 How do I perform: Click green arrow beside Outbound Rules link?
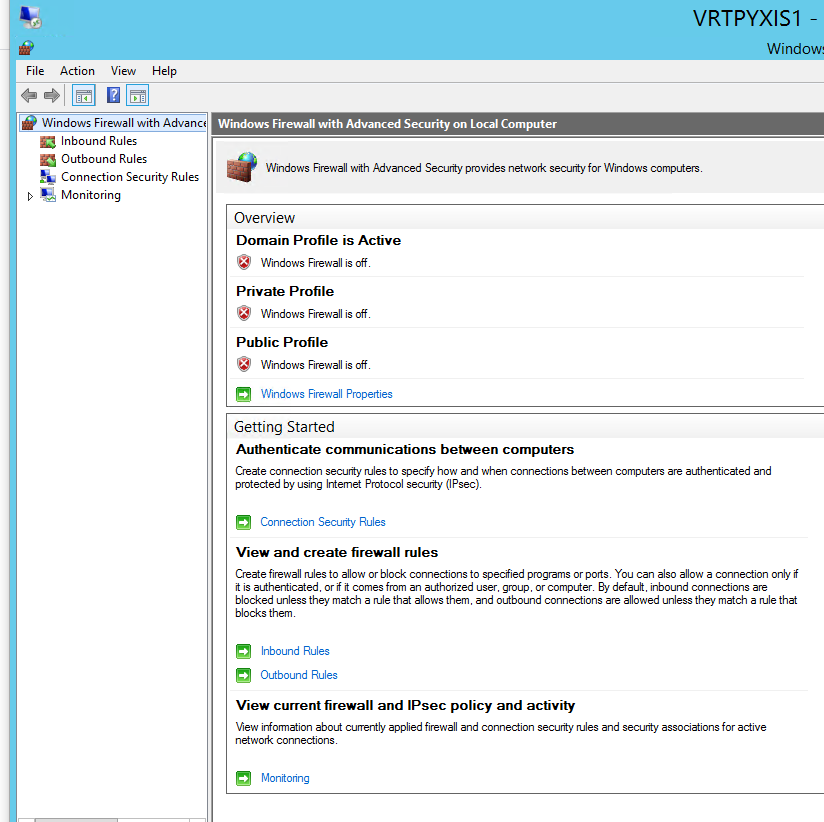[x=243, y=675]
